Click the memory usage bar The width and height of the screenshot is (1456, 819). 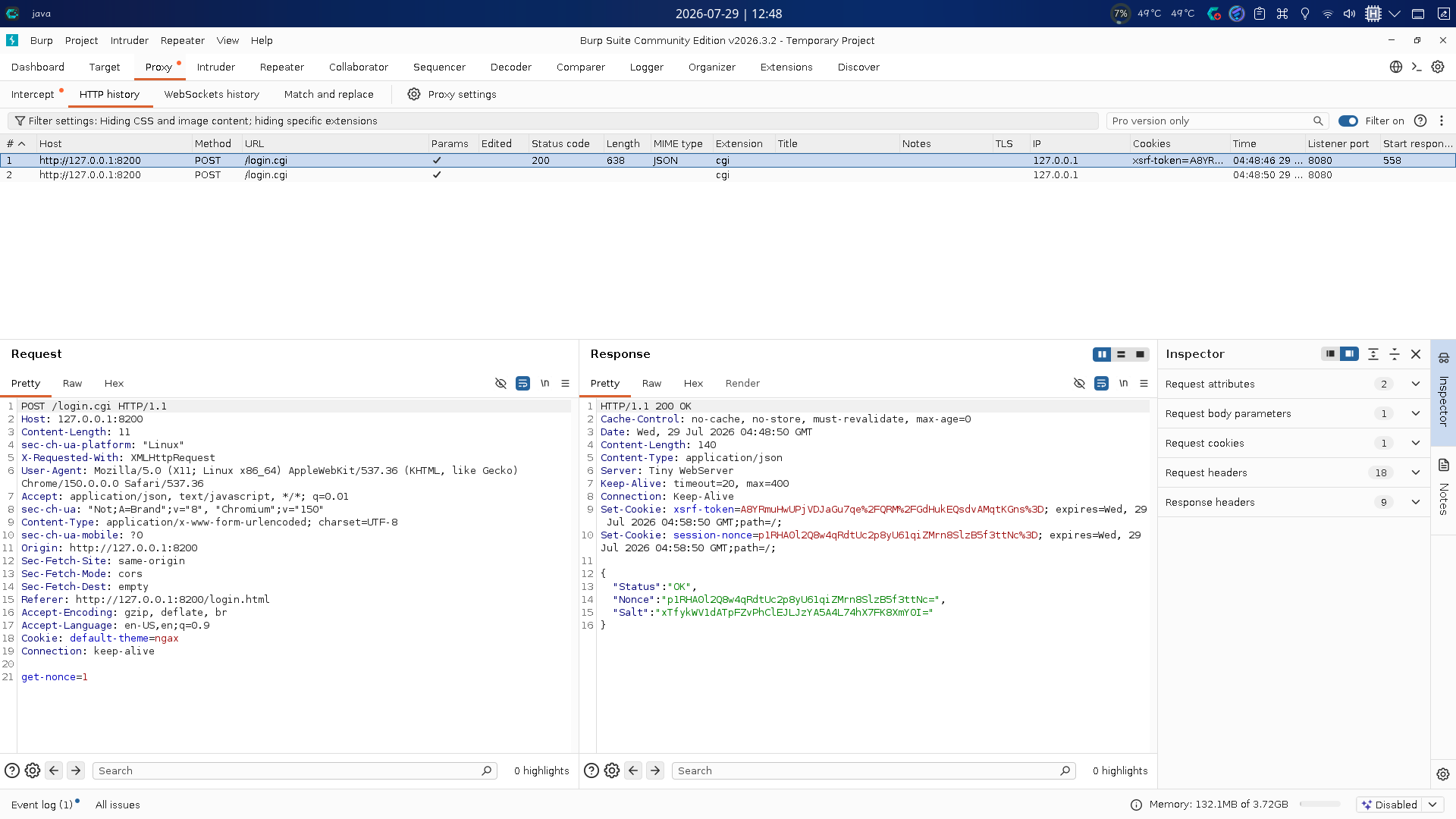tap(1320, 805)
